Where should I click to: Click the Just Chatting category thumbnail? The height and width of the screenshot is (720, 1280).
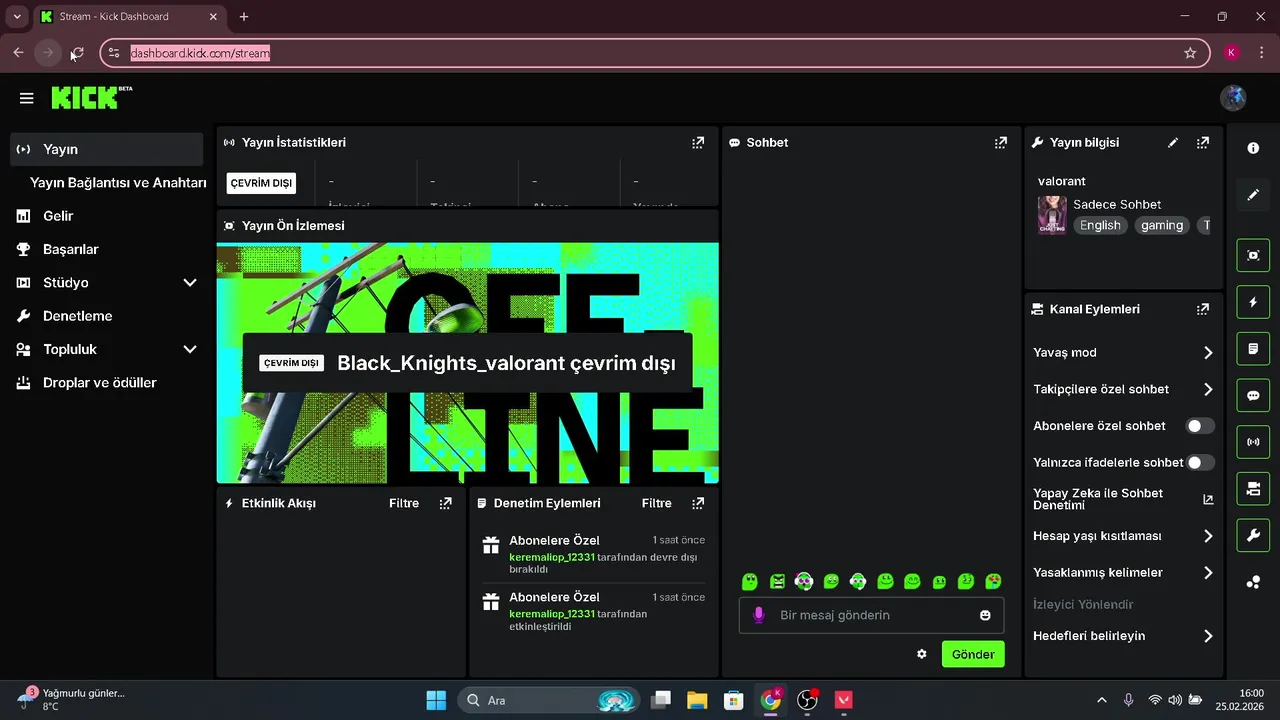coord(1052,215)
